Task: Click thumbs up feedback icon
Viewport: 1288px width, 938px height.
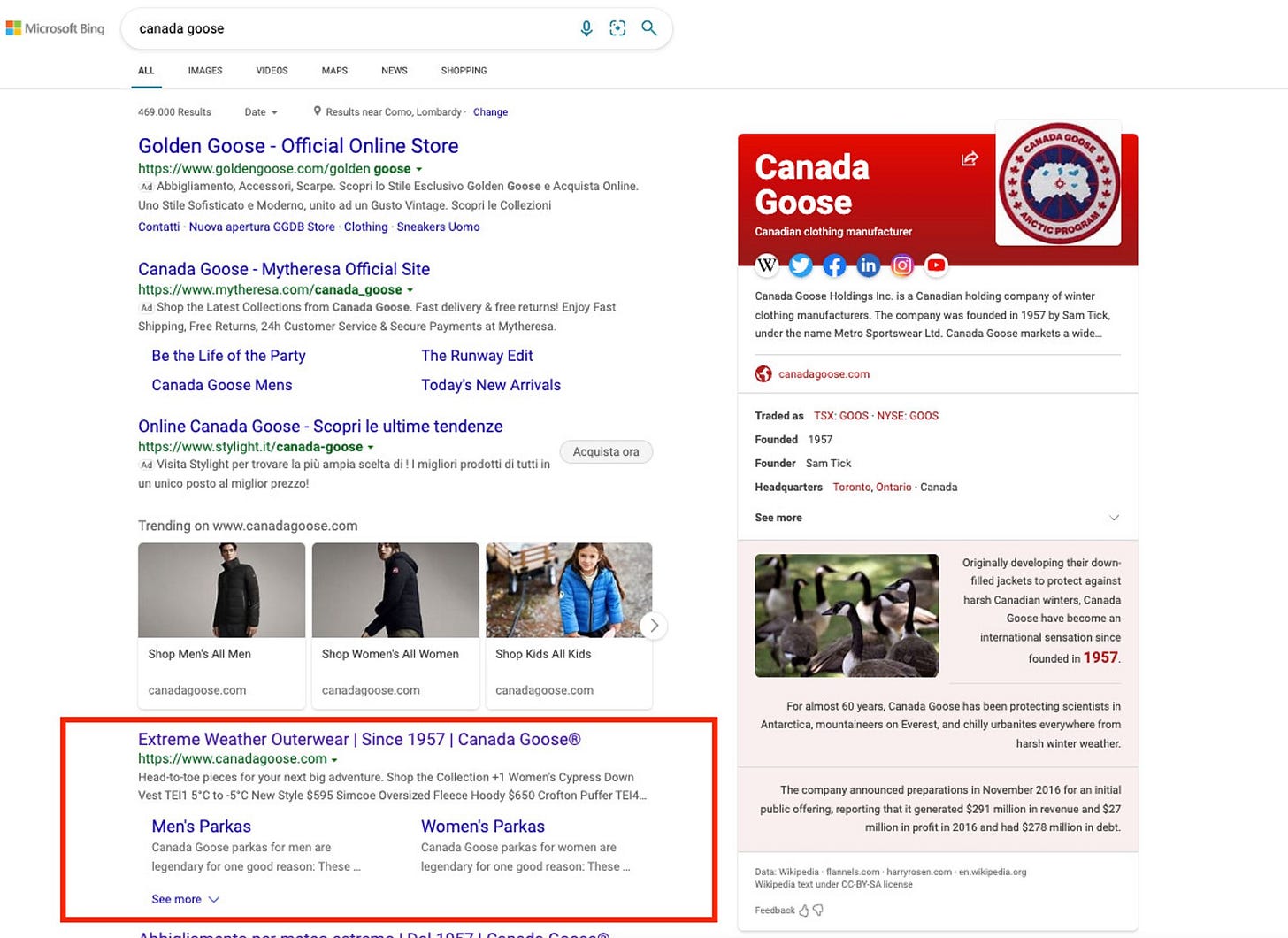Action: click(804, 910)
